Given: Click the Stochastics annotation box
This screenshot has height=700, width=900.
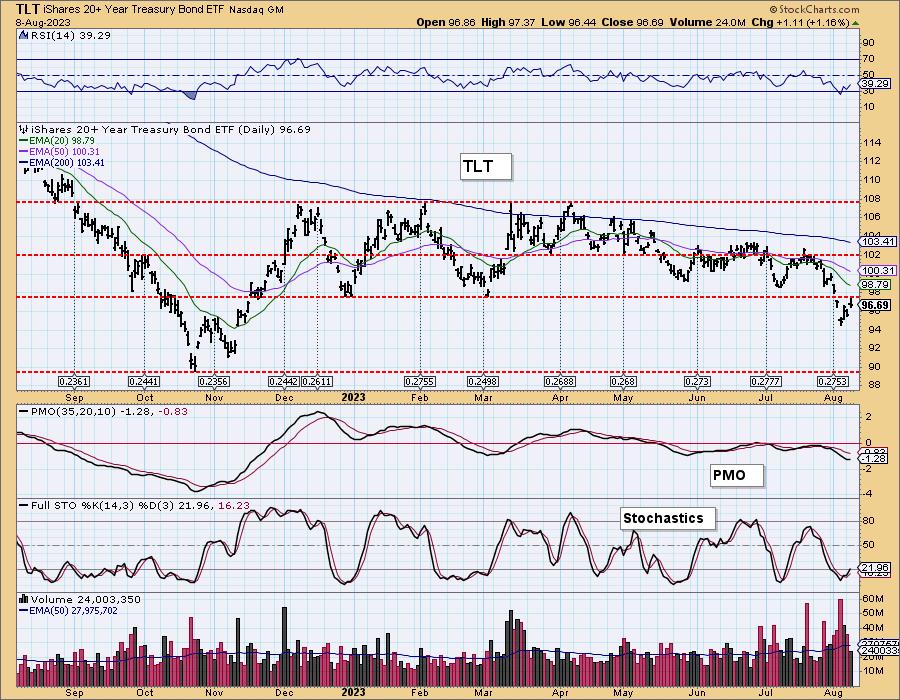Looking at the screenshot, I should coord(669,518).
